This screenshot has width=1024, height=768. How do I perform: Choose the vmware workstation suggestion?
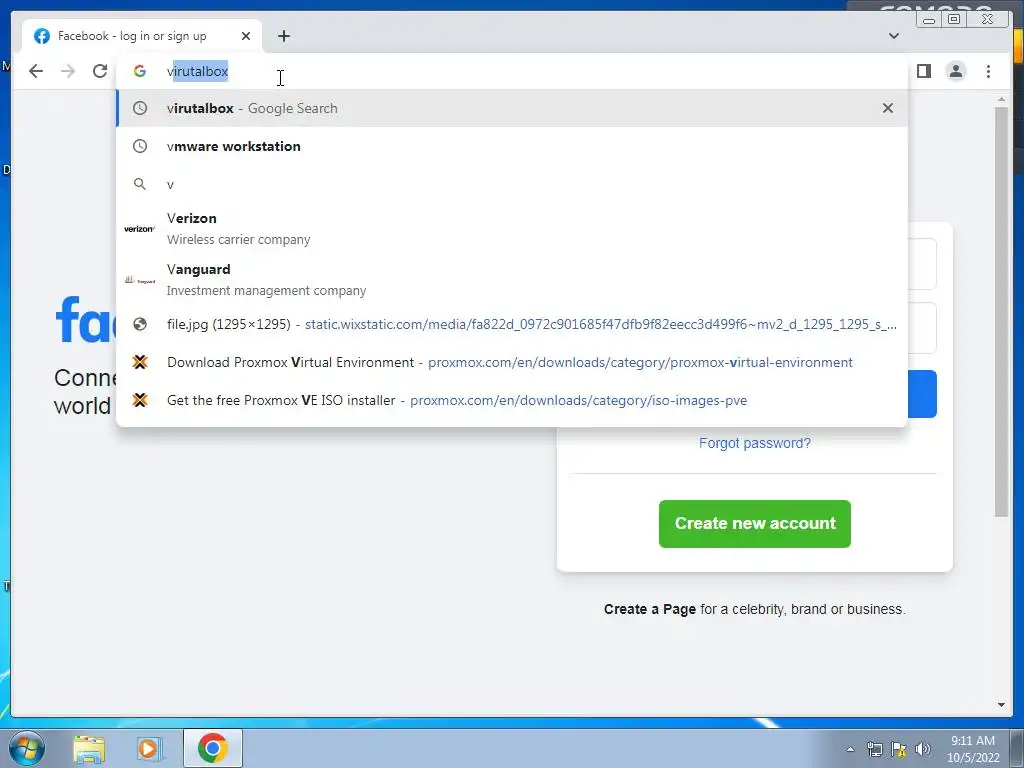512,146
